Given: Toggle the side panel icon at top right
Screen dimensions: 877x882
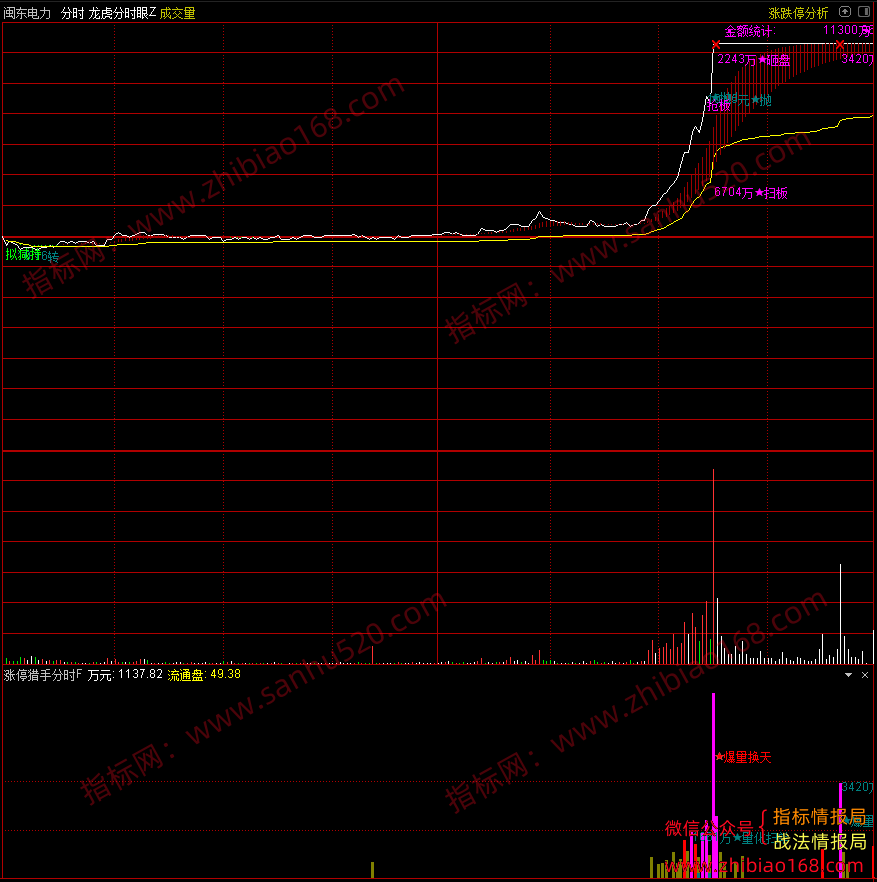Looking at the screenshot, I should (864, 12).
